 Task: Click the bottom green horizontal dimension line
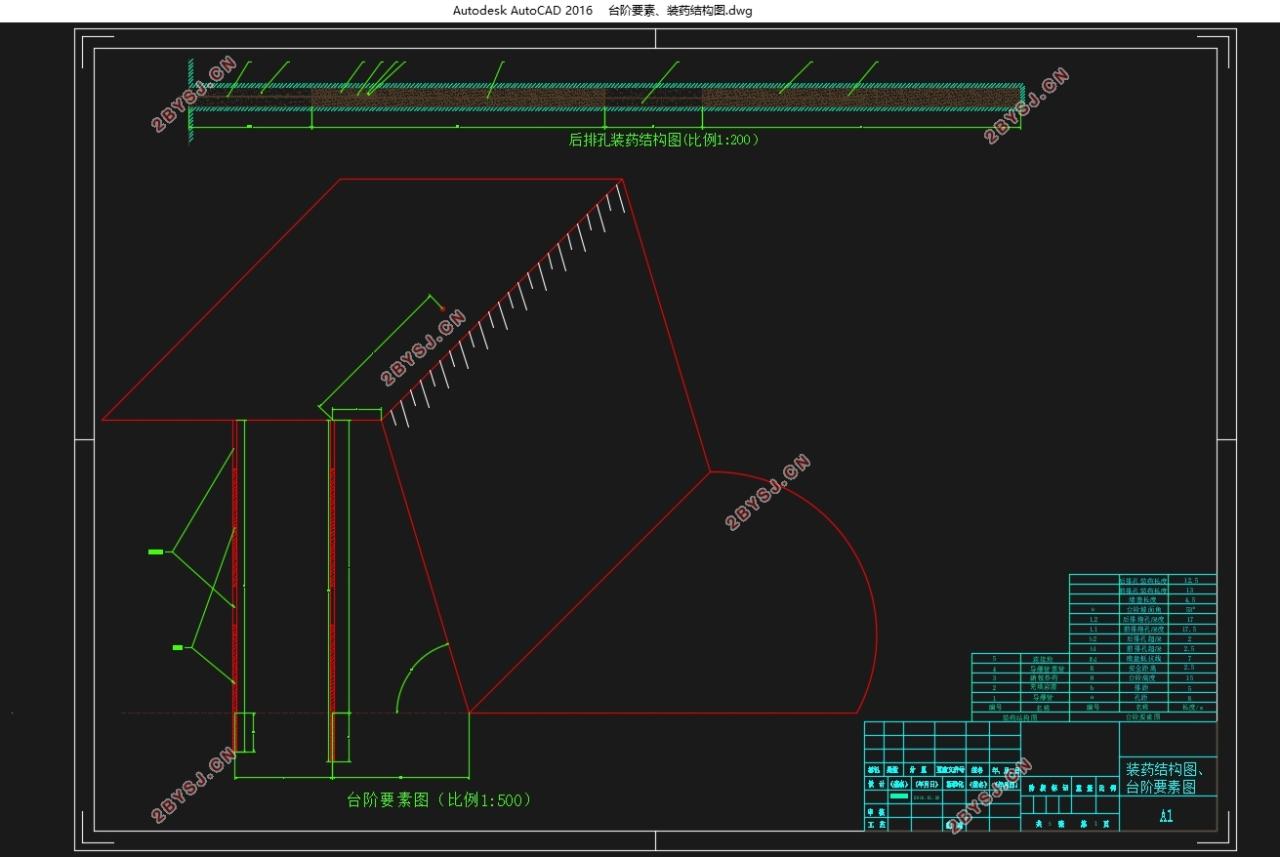[x=351, y=777]
